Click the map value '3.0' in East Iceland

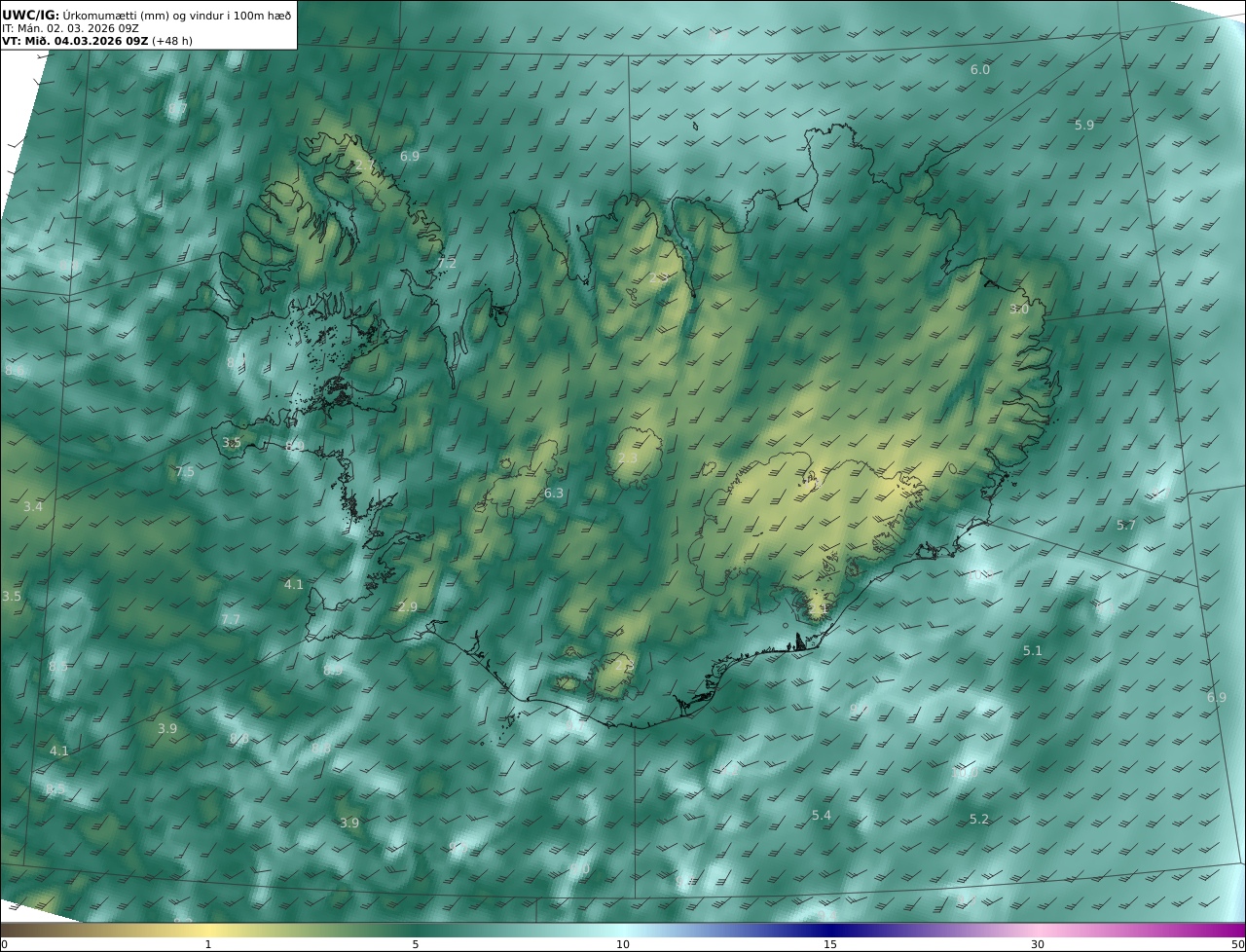(1019, 310)
